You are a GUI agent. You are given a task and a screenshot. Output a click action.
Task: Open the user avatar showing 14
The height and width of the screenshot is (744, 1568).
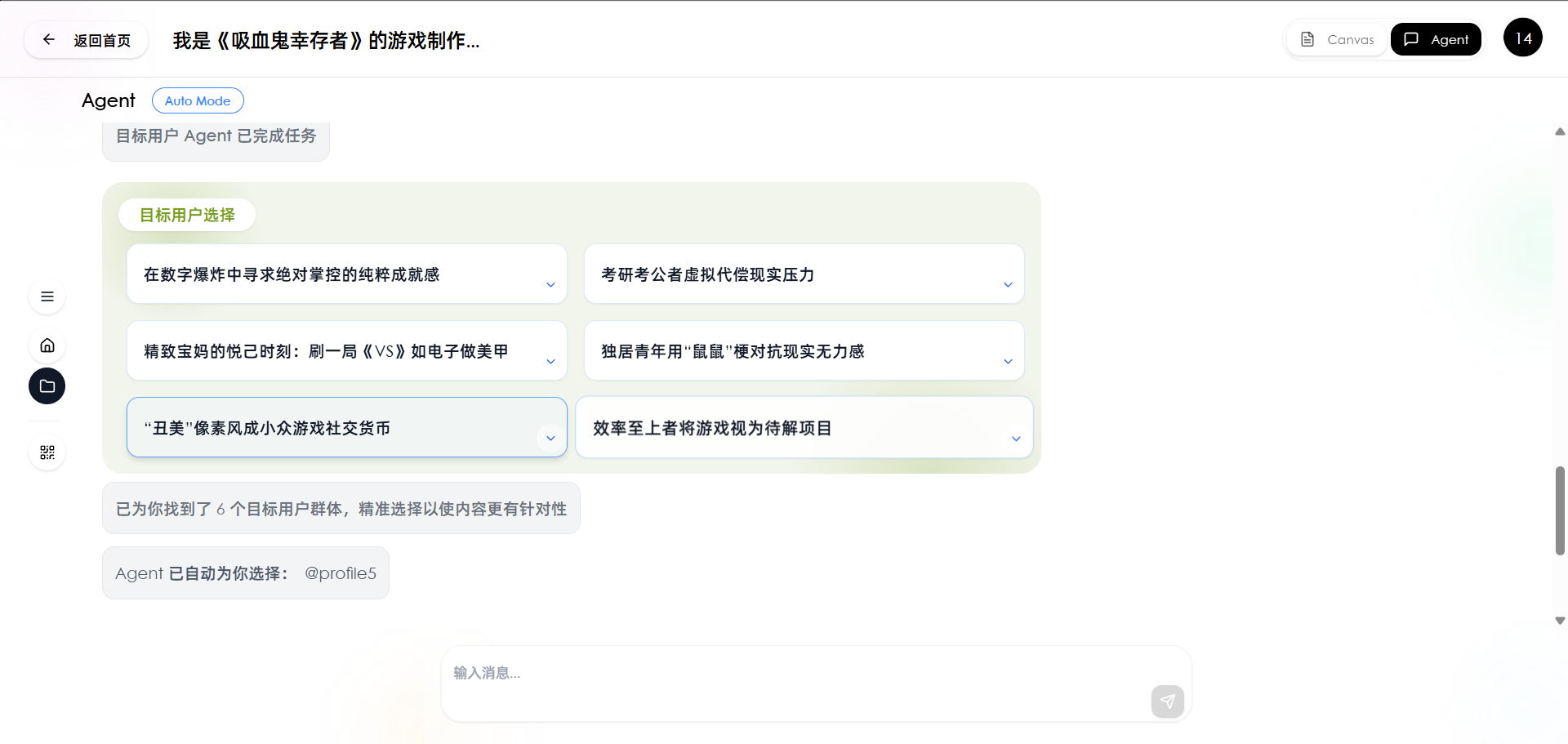pos(1523,38)
